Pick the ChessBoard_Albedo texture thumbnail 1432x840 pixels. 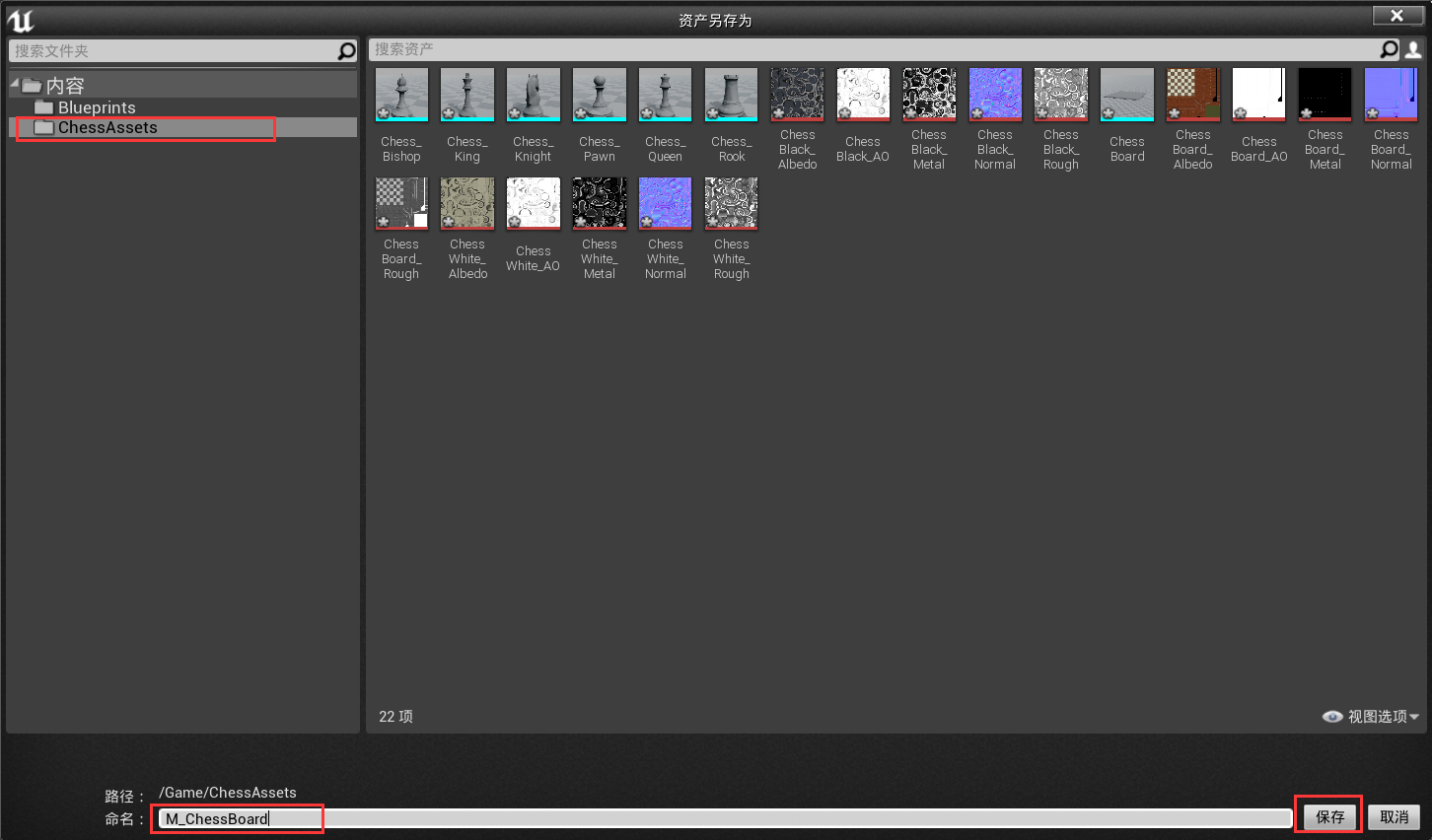click(1193, 96)
